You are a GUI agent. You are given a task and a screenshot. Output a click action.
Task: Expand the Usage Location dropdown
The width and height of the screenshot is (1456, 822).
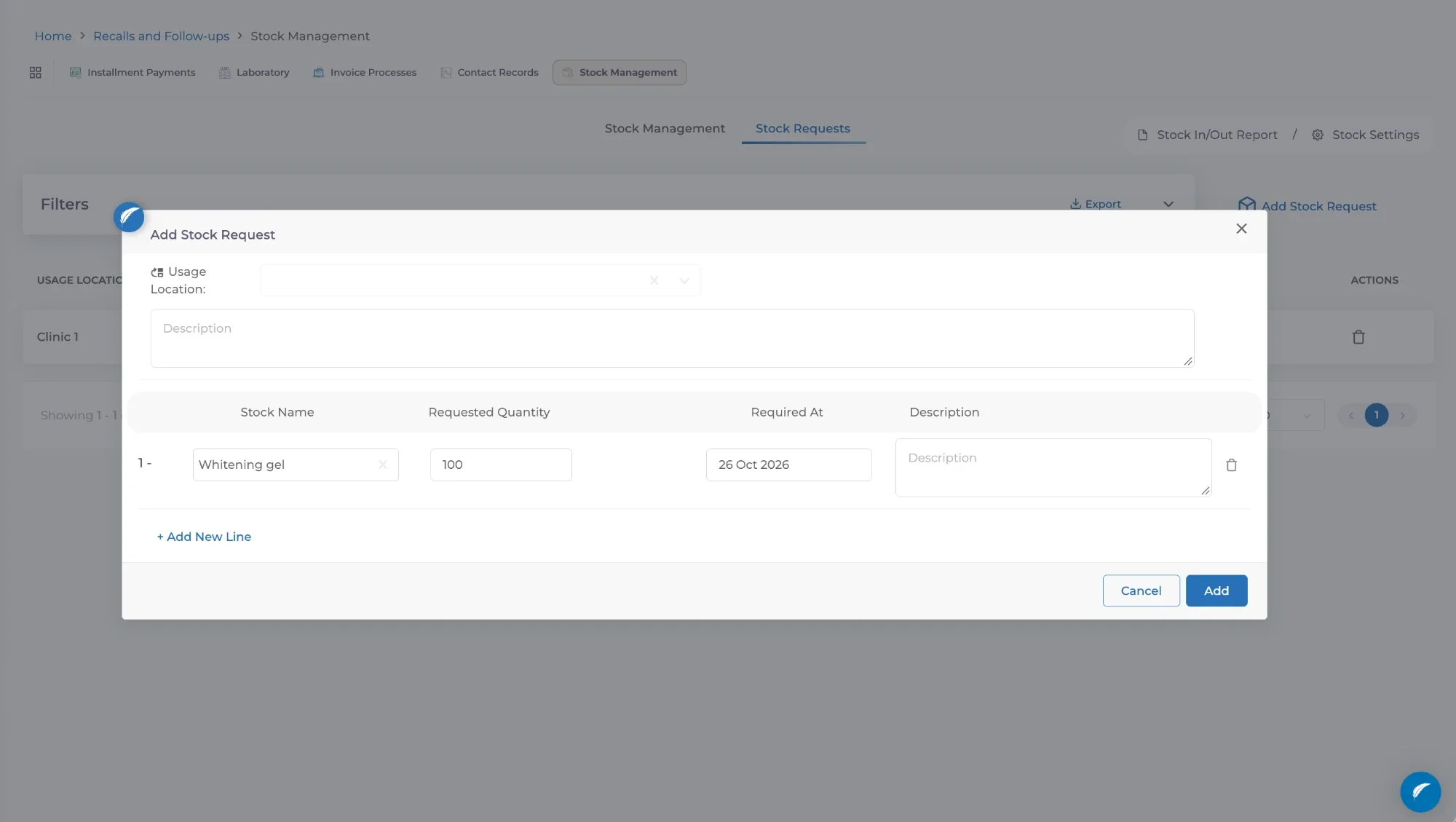point(684,281)
